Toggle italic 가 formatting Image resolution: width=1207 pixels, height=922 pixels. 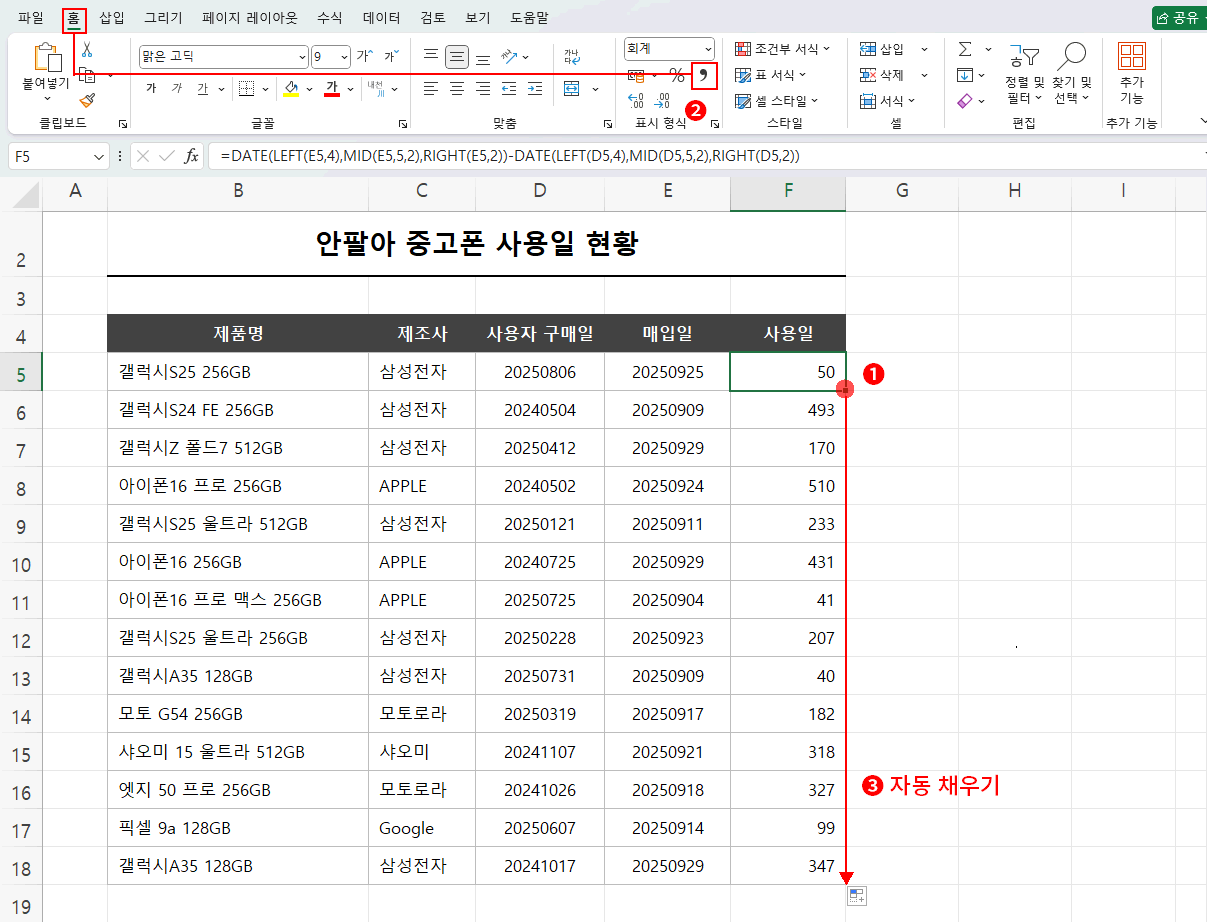pyautogui.click(x=177, y=89)
